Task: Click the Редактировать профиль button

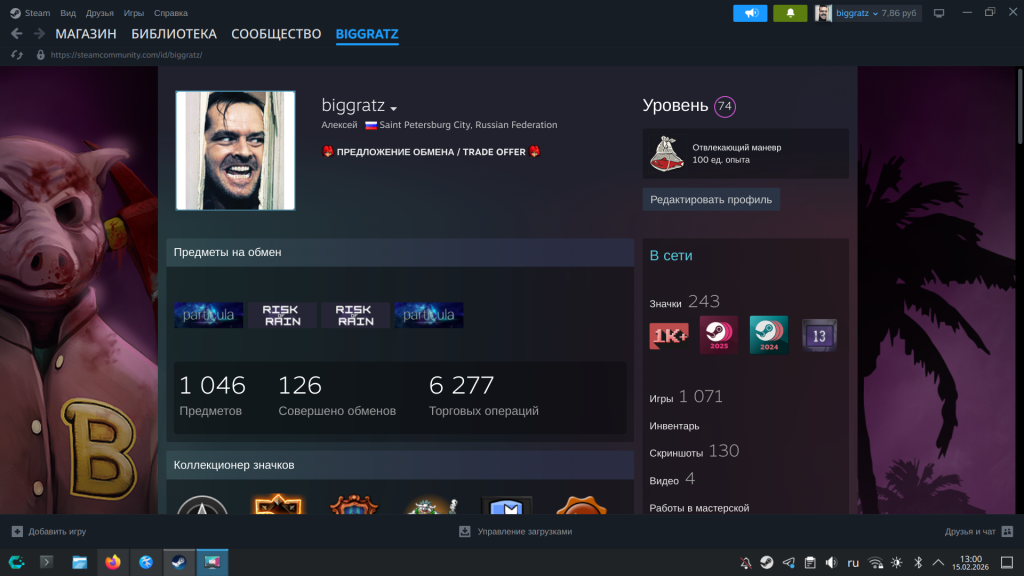Action: tap(710, 199)
